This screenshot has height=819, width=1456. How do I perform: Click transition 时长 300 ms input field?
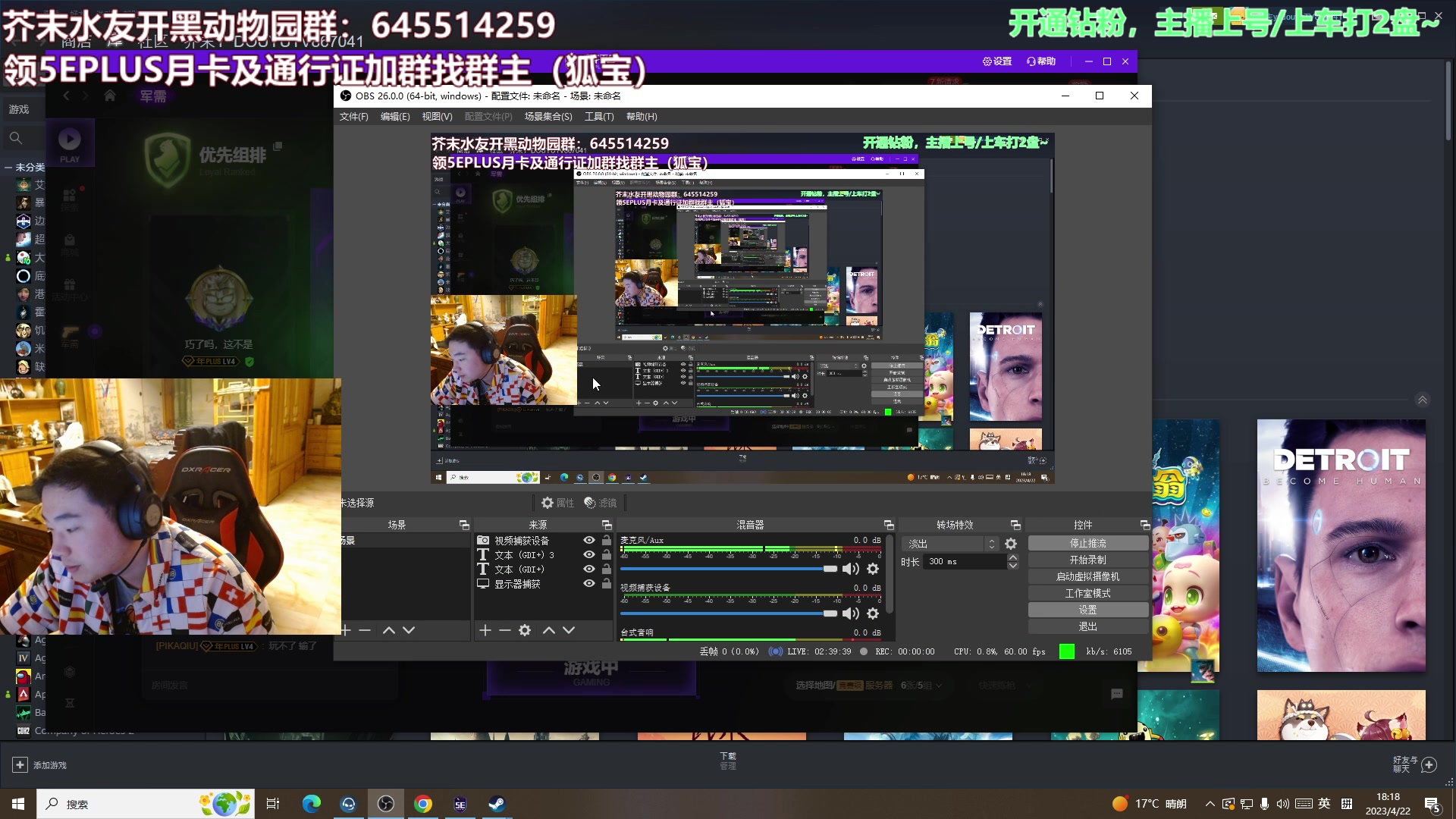point(965,562)
